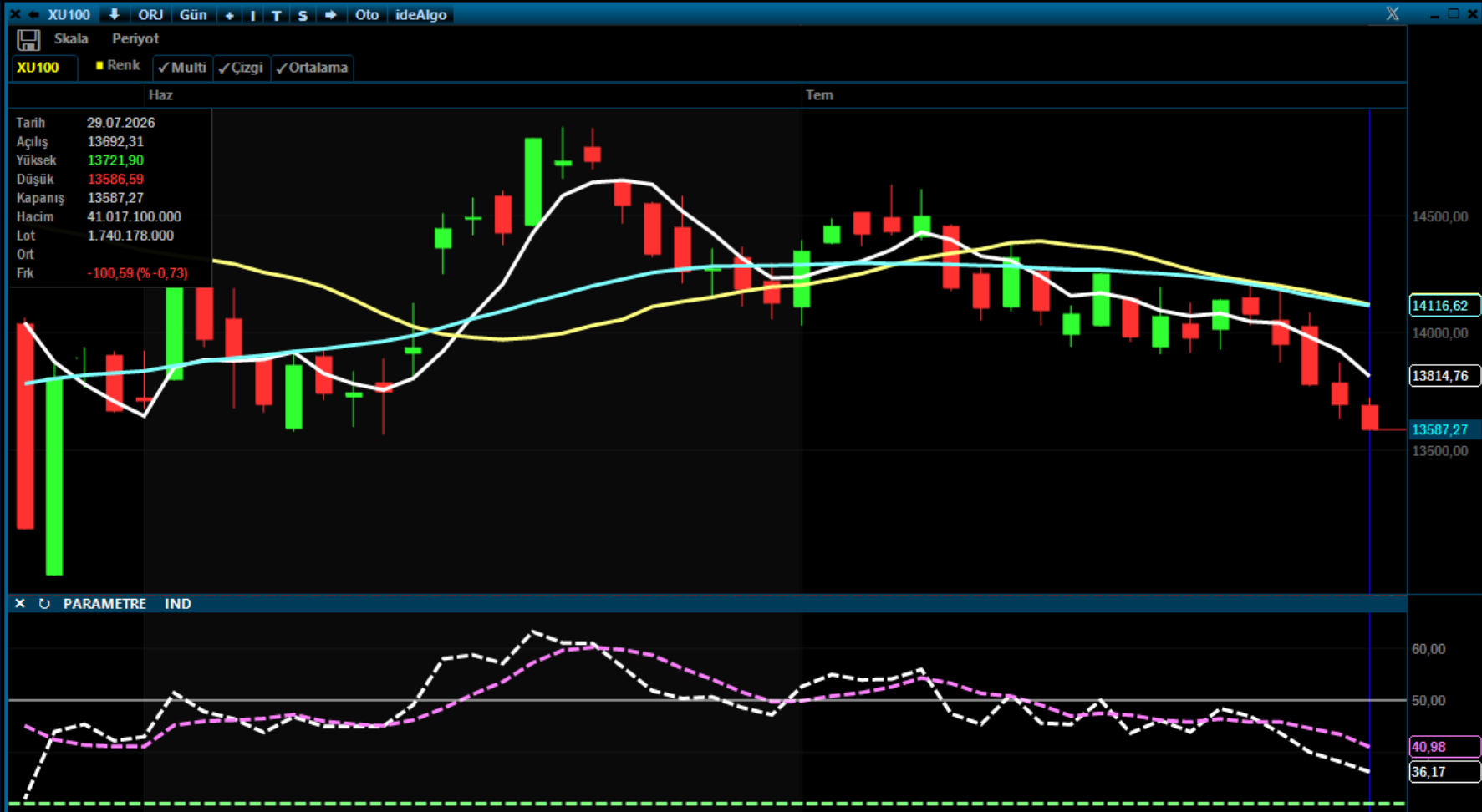Open the ORJ price mode selector
This screenshot has width=1482, height=812.
150,15
